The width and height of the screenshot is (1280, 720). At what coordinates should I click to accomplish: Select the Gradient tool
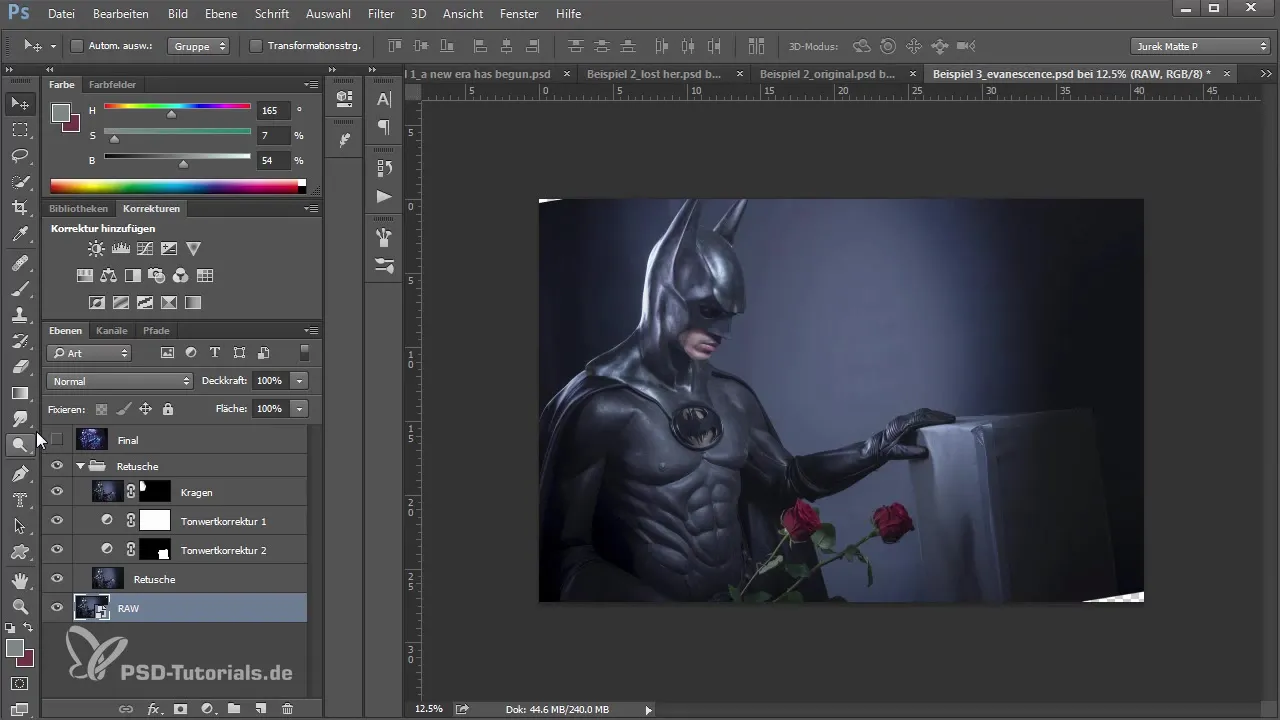(x=20, y=393)
